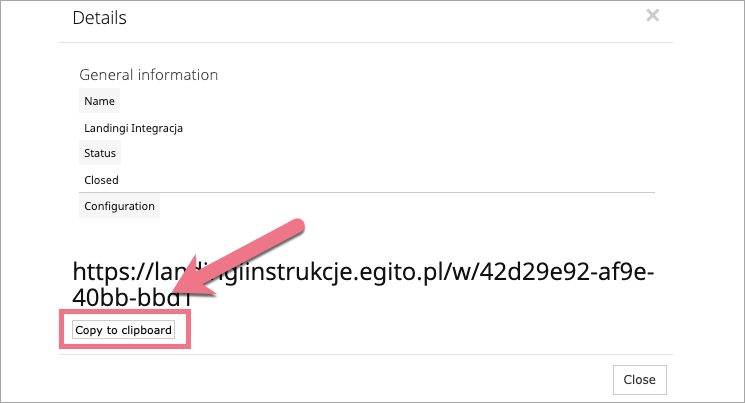Click the Status field label
This screenshot has height=403, width=745.
(x=100, y=154)
